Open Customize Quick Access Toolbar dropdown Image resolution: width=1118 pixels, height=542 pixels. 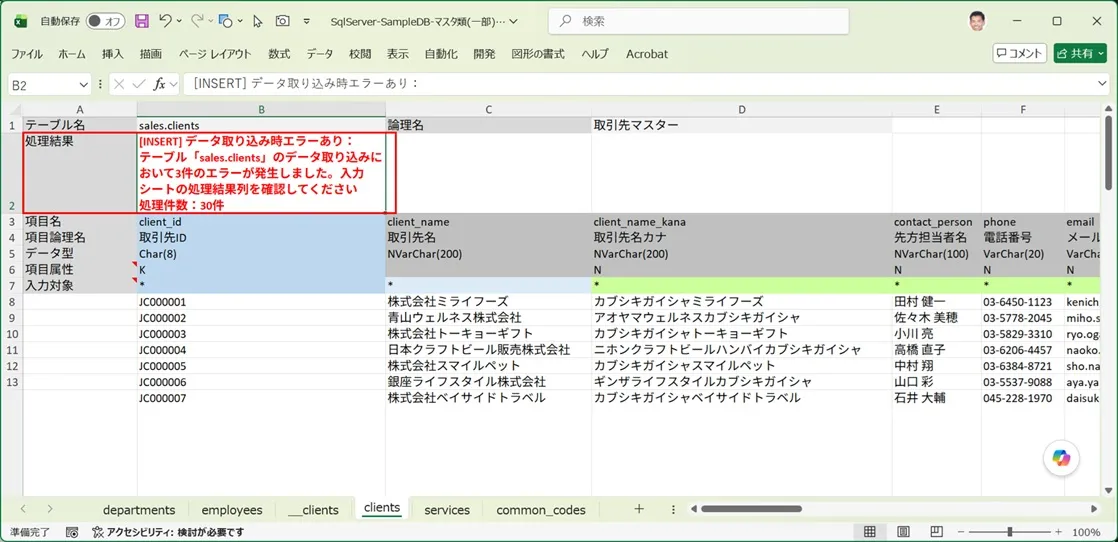tap(307, 21)
